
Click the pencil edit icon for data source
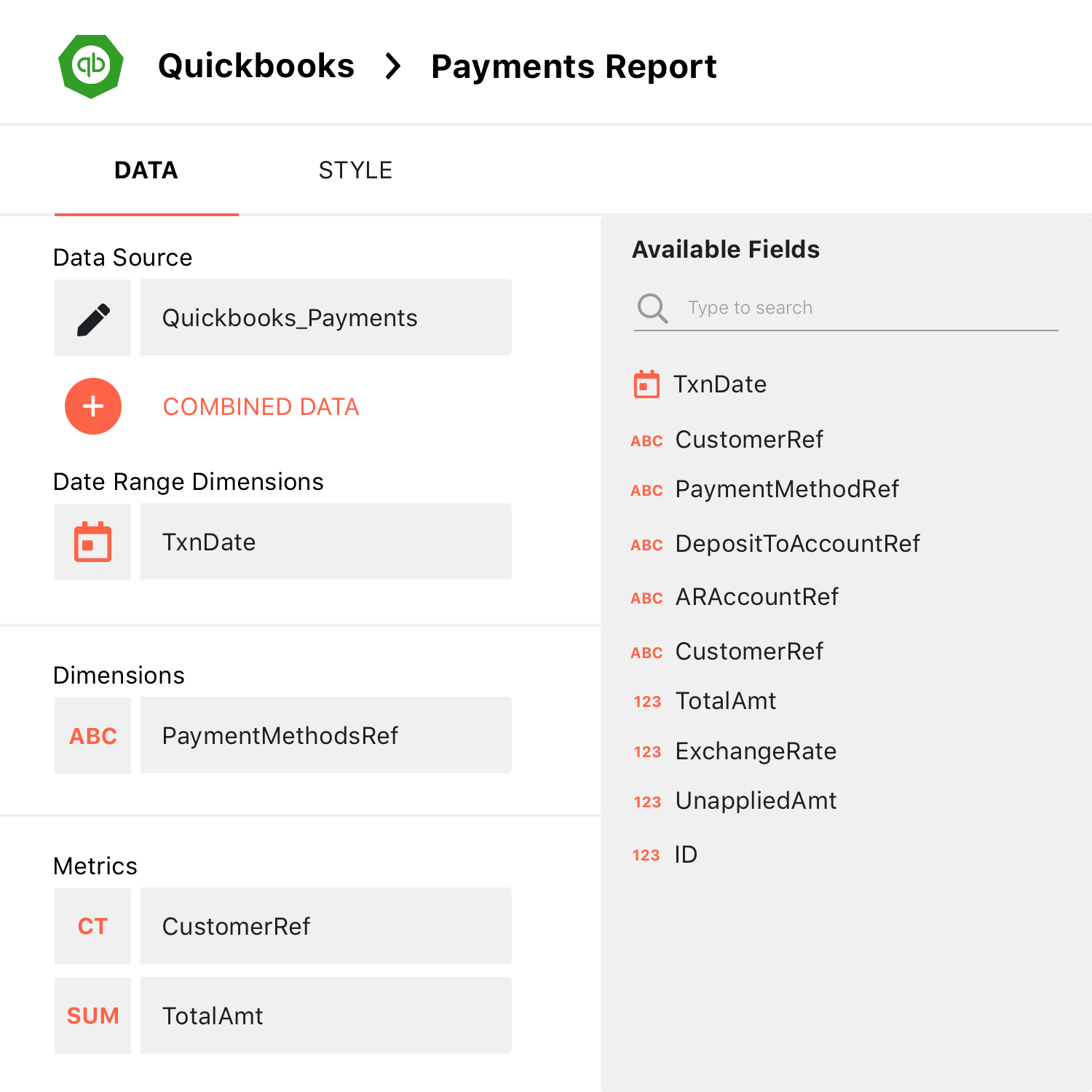tap(93, 319)
